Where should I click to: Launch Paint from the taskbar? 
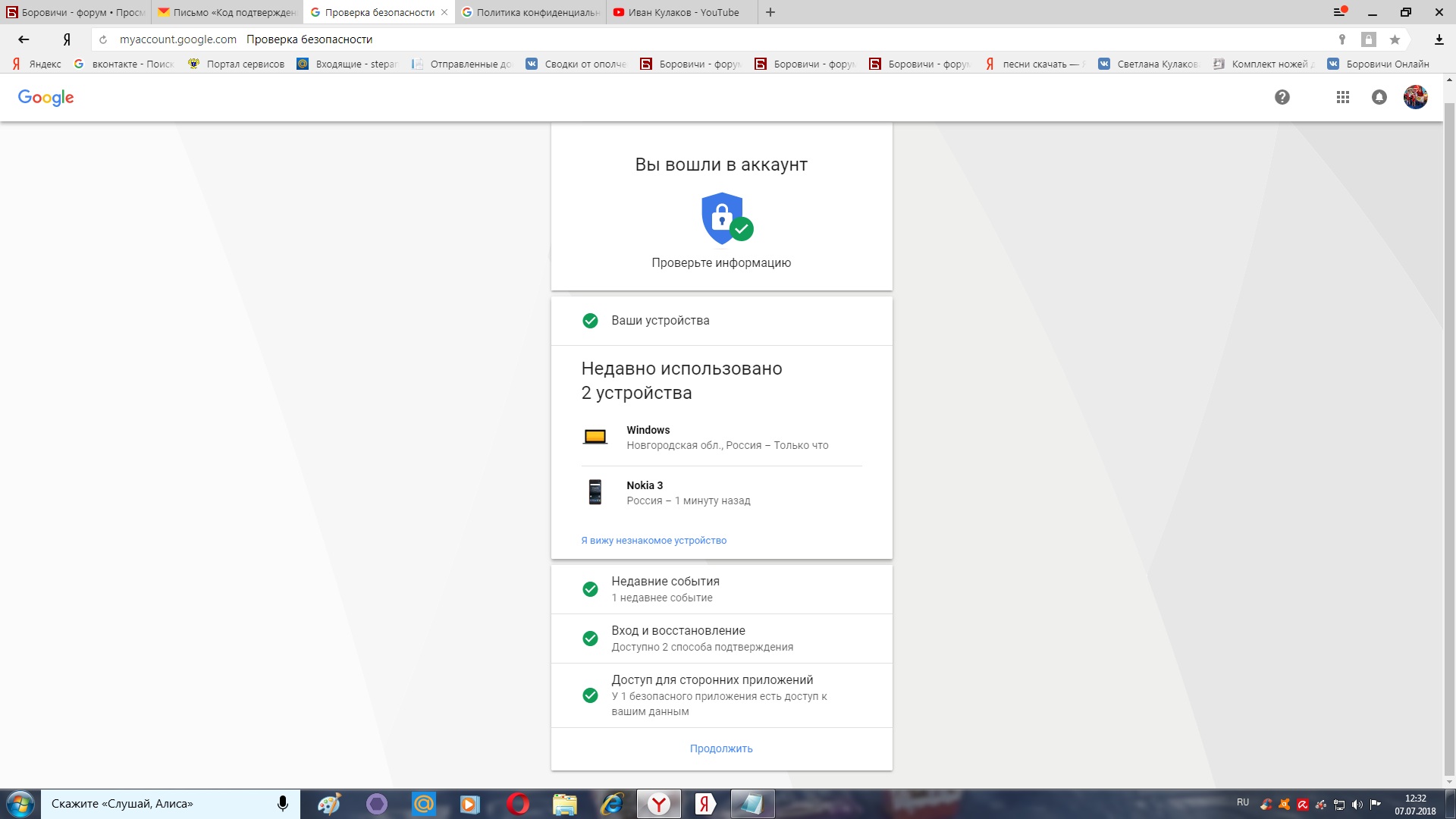329,804
